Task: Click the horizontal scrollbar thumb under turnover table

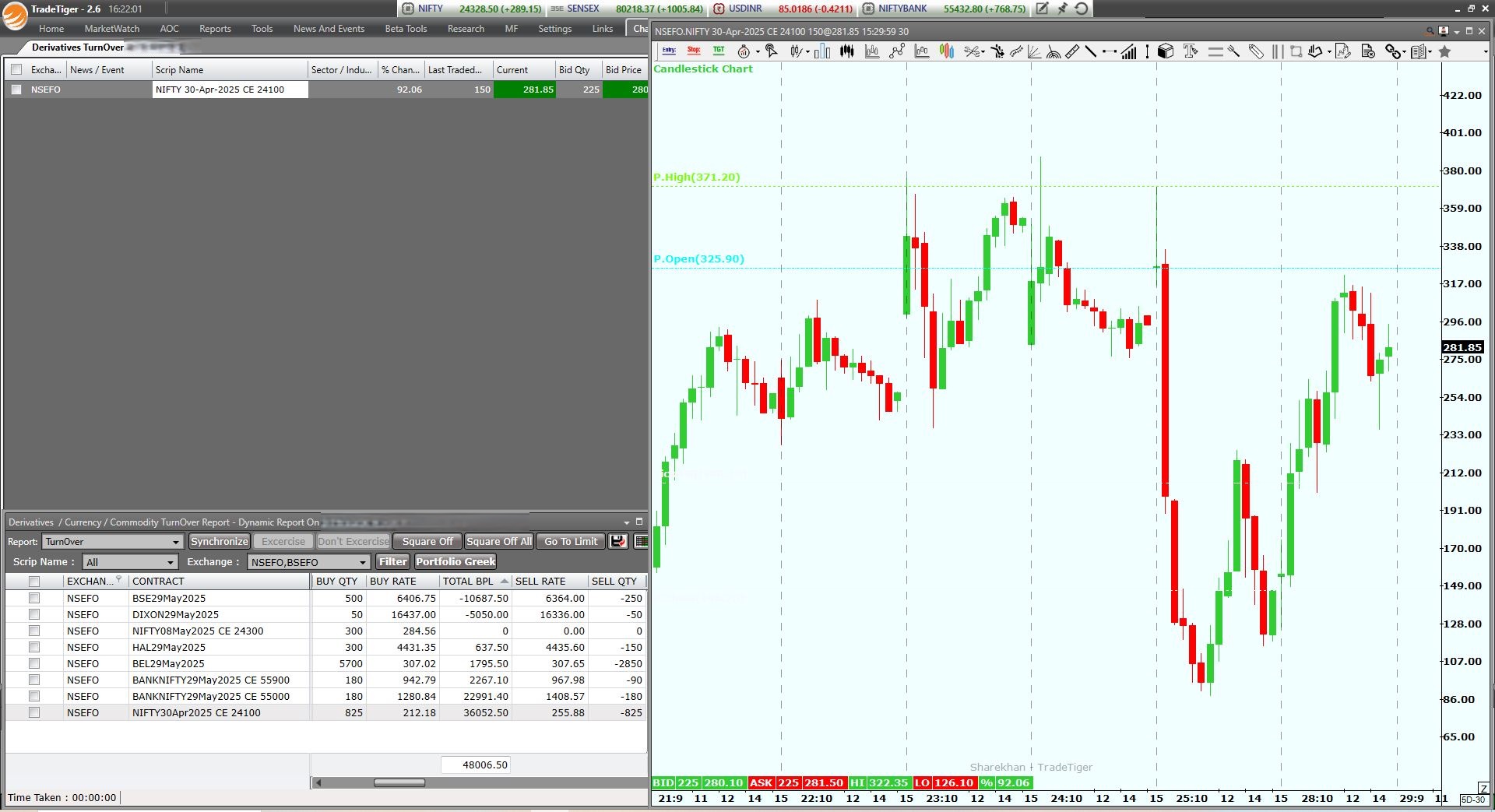Action: (x=399, y=782)
